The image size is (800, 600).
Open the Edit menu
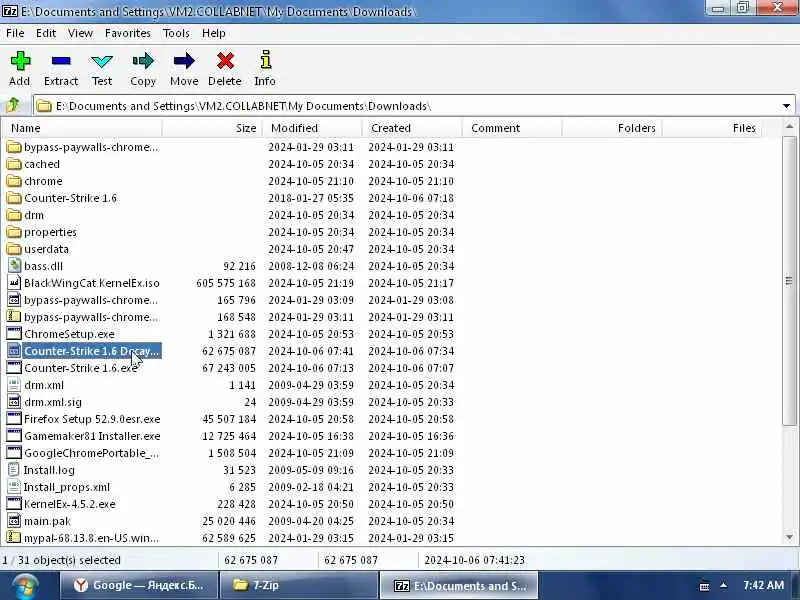46,33
